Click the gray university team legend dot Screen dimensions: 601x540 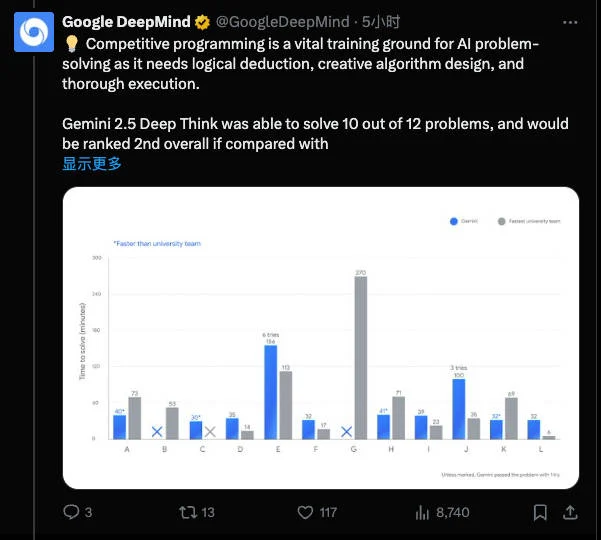pyautogui.click(x=501, y=221)
